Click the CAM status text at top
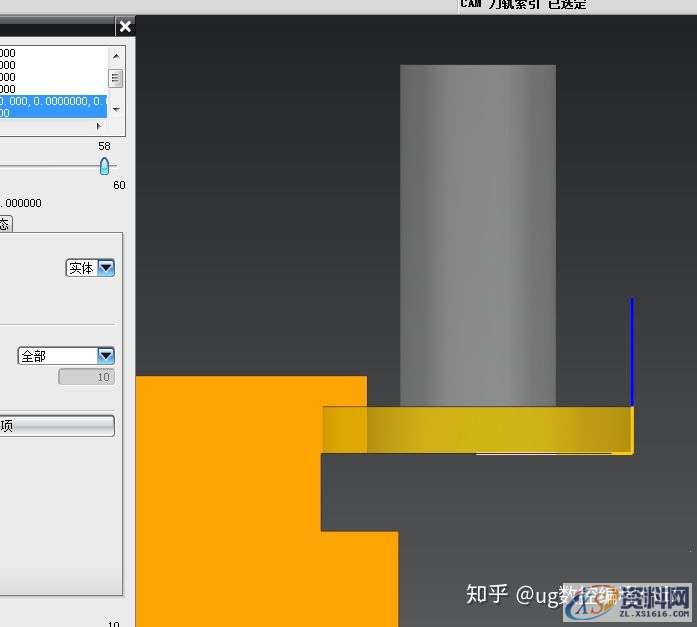The width and height of the screenshot is (697, 627). click(523, 5)
